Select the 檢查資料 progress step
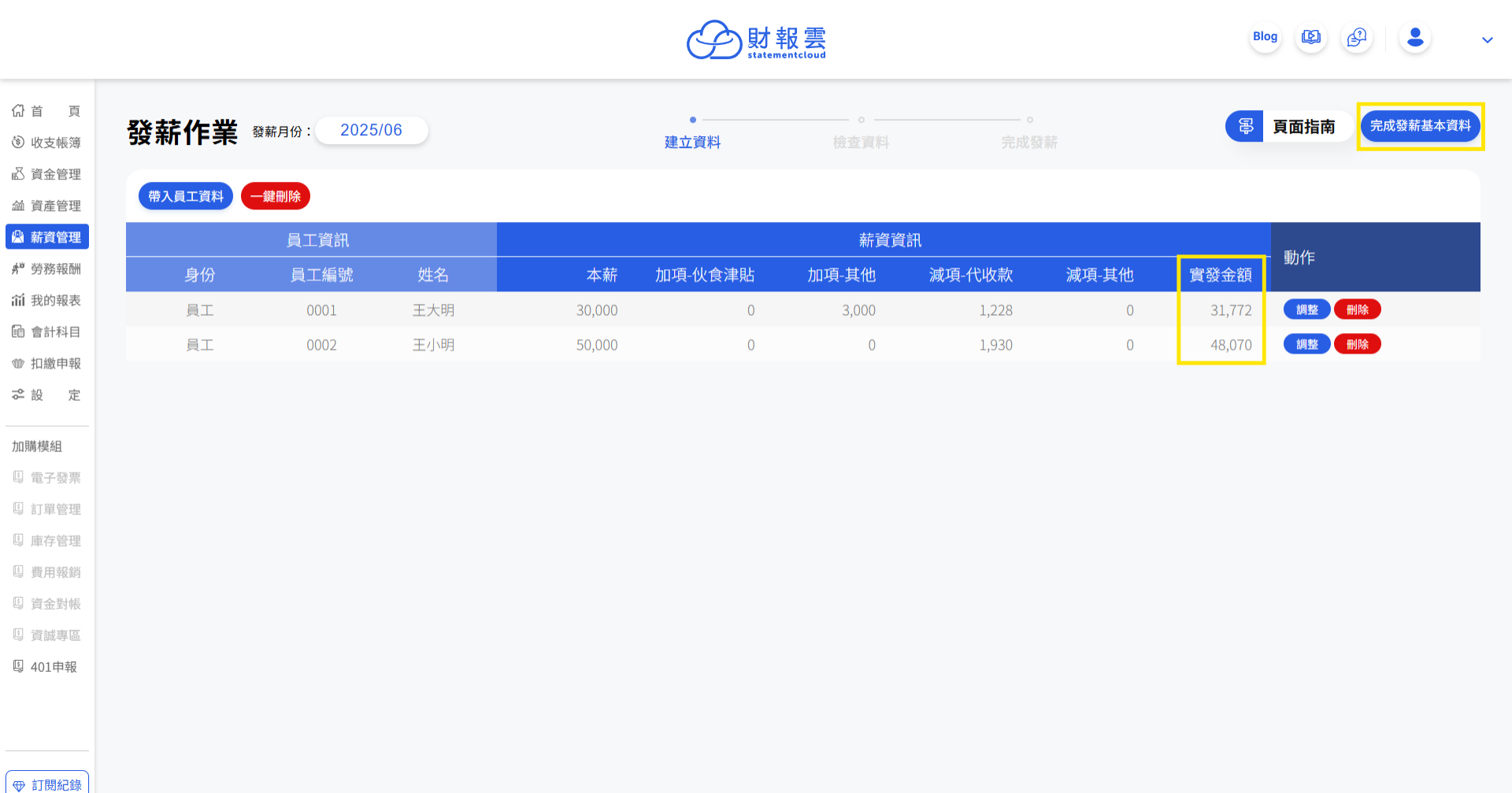Screen dimensions: 1512x793 (x=861, y=134)
